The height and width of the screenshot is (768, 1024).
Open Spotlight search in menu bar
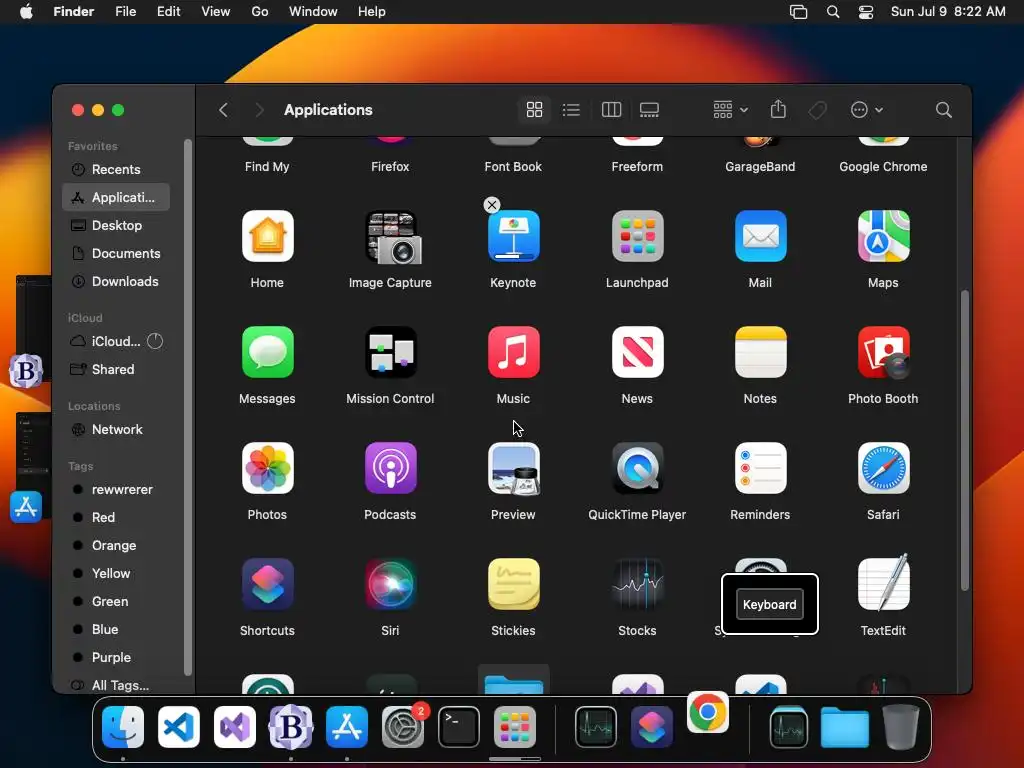(x=833, y=12)
